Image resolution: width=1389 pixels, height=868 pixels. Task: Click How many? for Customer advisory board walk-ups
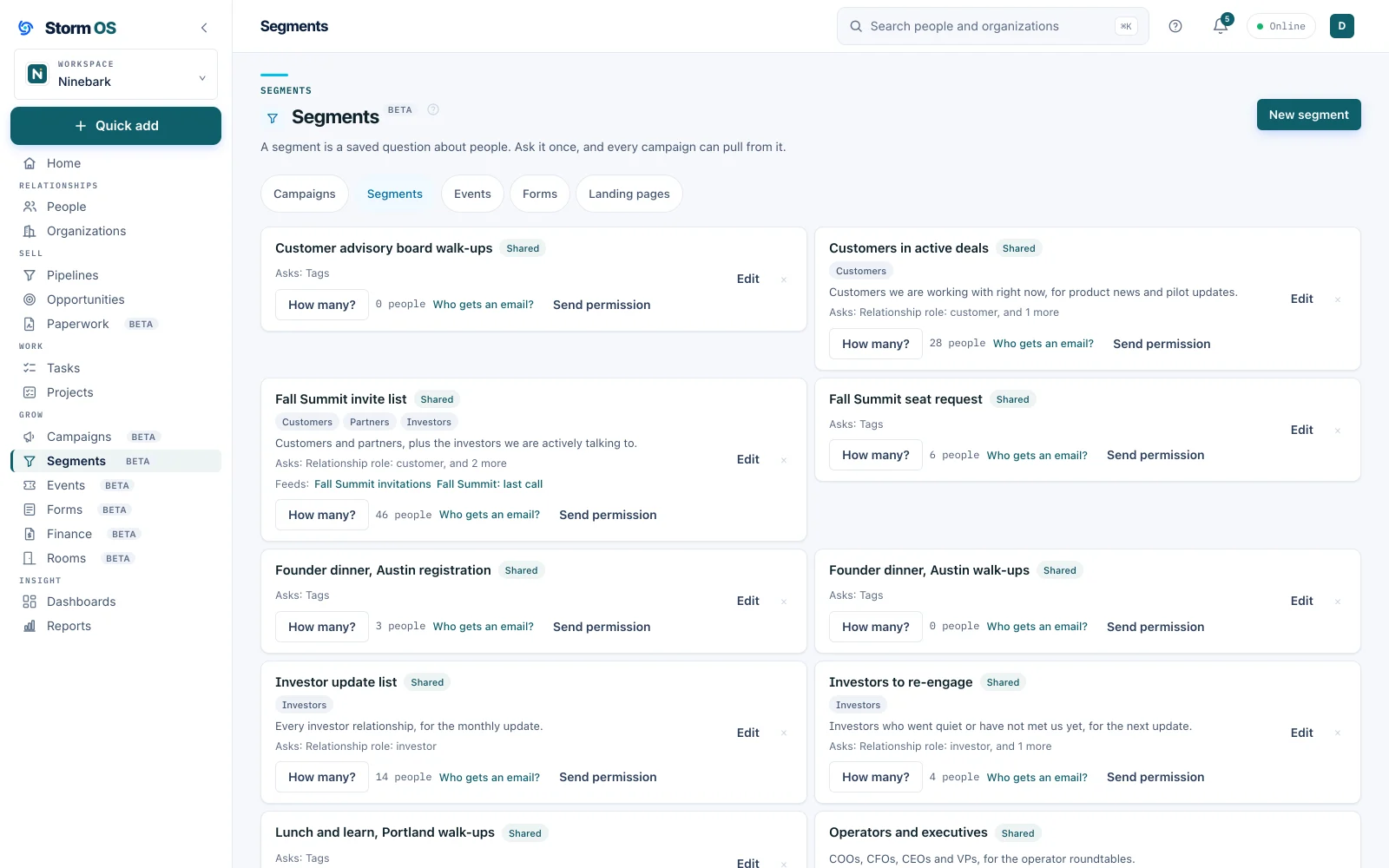pyautogui.click(x=322, y=305)
